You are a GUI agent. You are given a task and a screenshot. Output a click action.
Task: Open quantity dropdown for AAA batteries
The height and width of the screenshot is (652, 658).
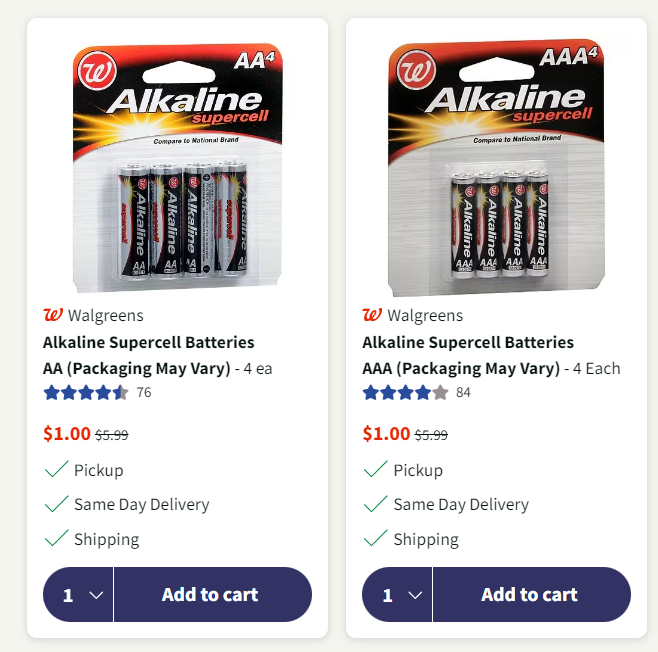(398, 595)
